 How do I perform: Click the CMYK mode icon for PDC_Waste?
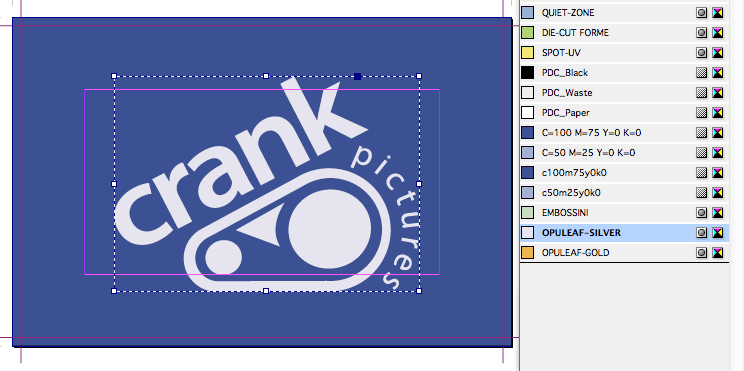pyautogui.click(x=718, y=93)
